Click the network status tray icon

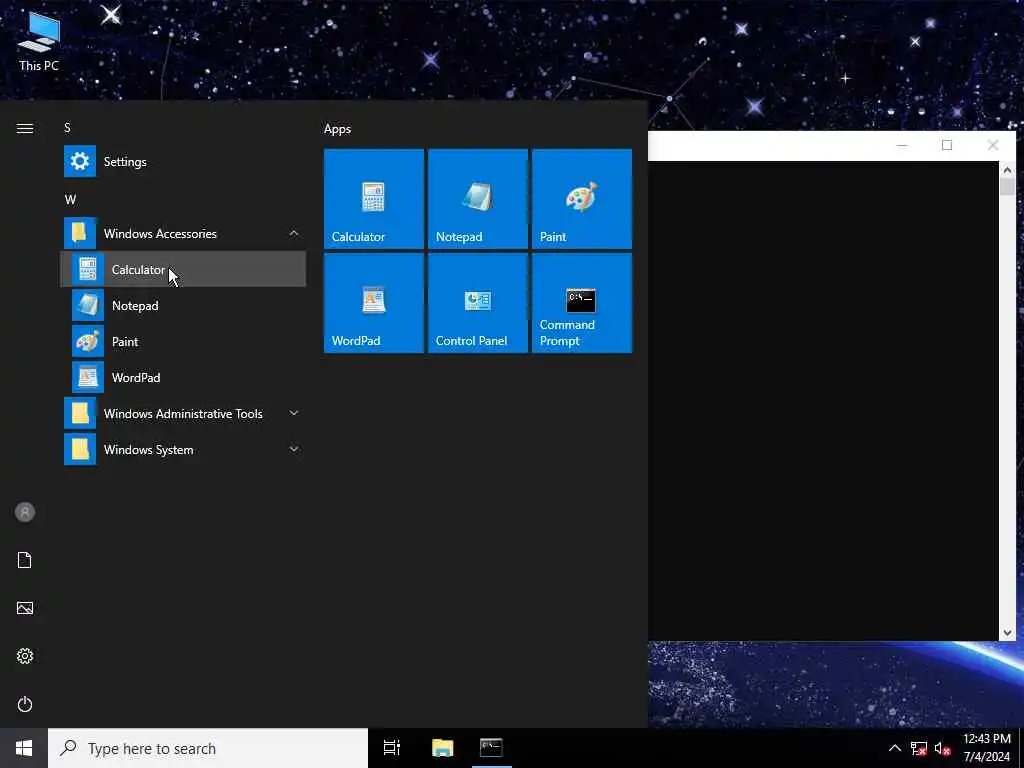tap(918, 748)
